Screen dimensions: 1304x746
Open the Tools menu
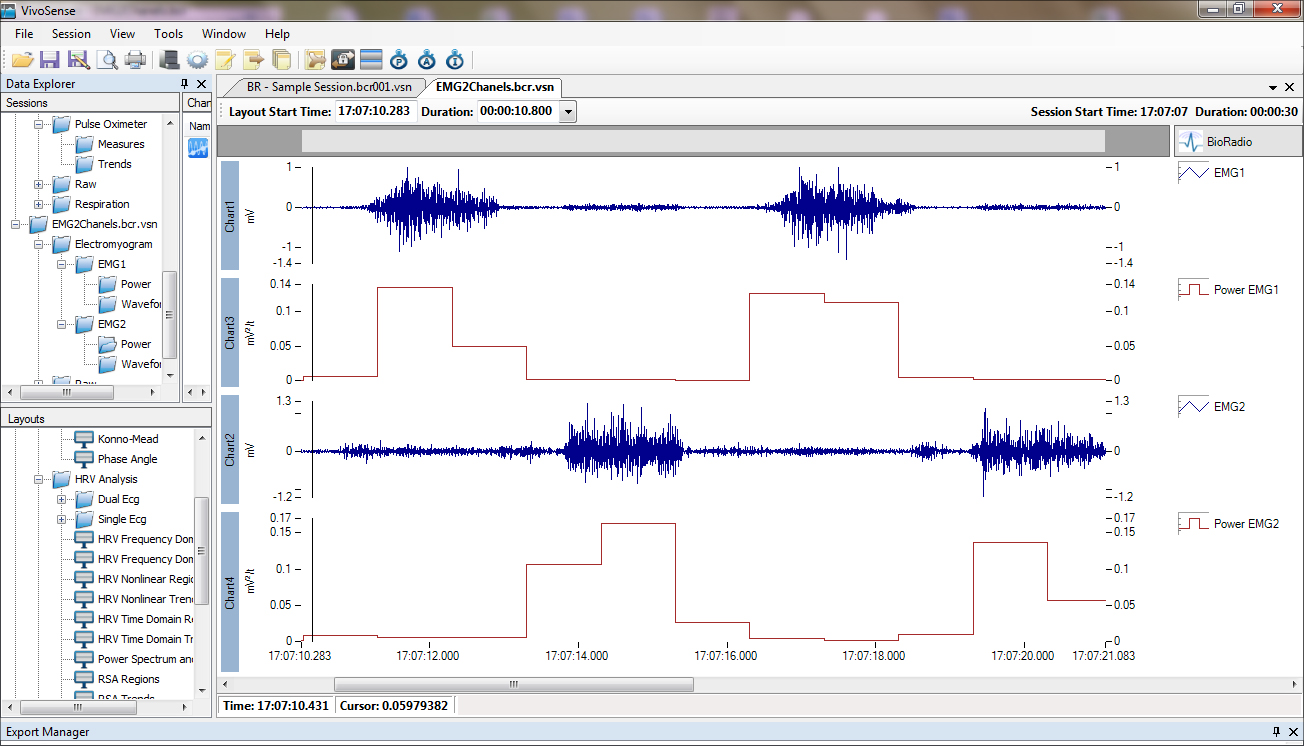168,33
